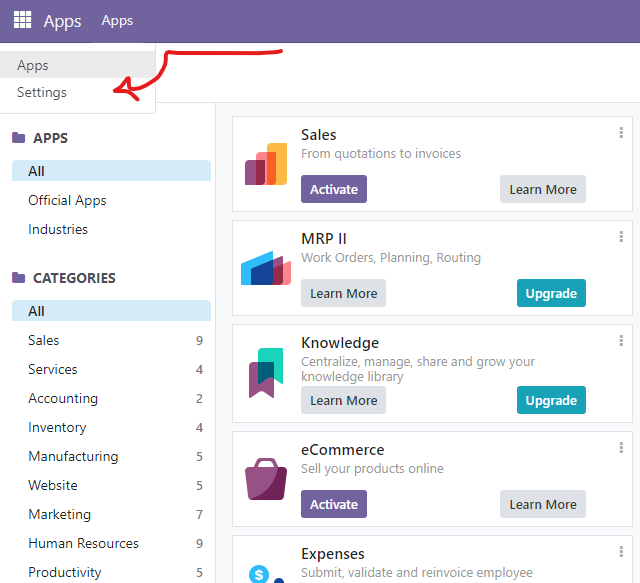Open the Expenses card kebab menu
The width and height of the screenshot is (640, 583).
coord(621,552)
